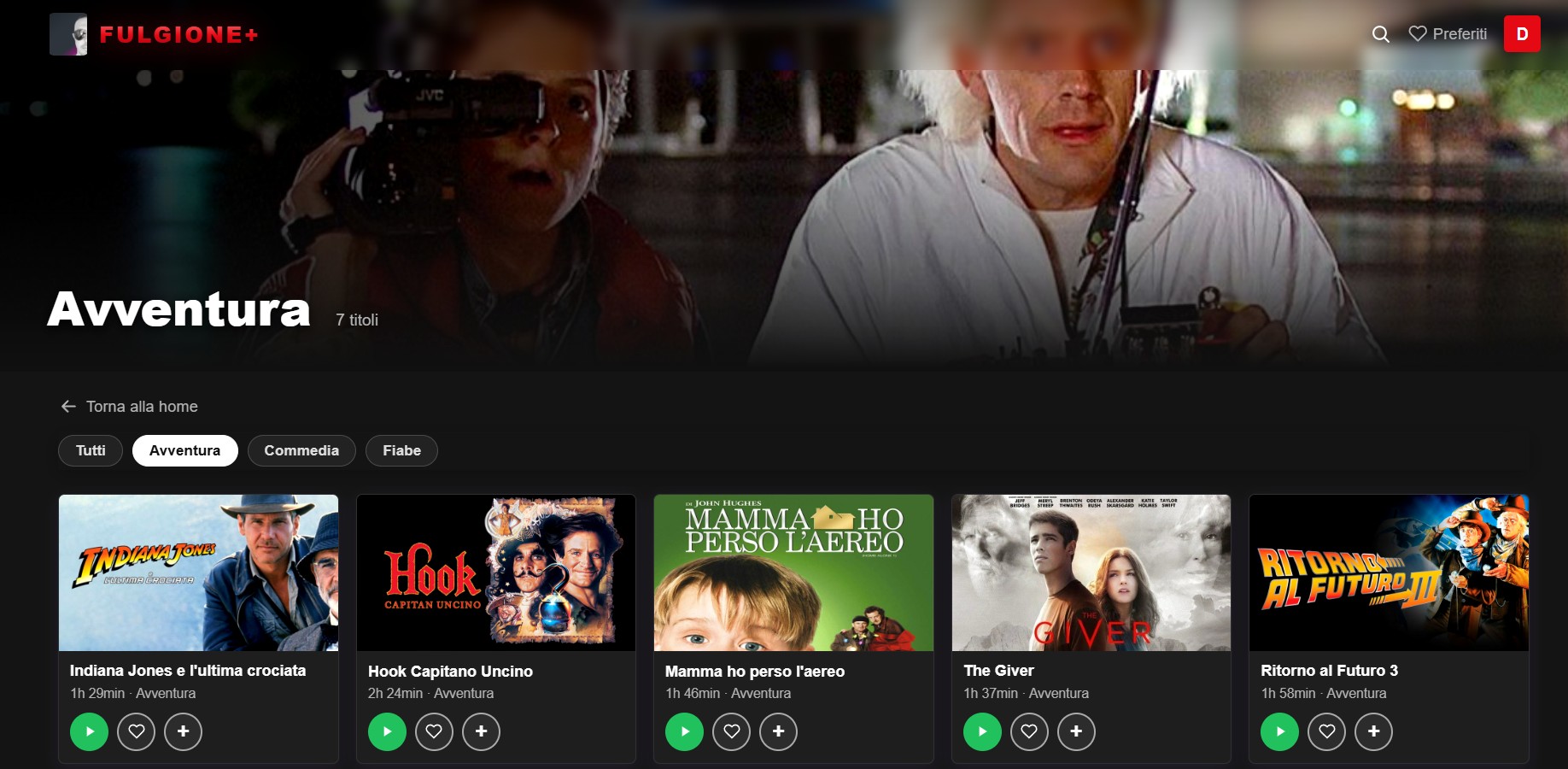The image size is (1568, 769).
Task: Favorite The Giver with heart icon
Action: (x=1029, y=731)
